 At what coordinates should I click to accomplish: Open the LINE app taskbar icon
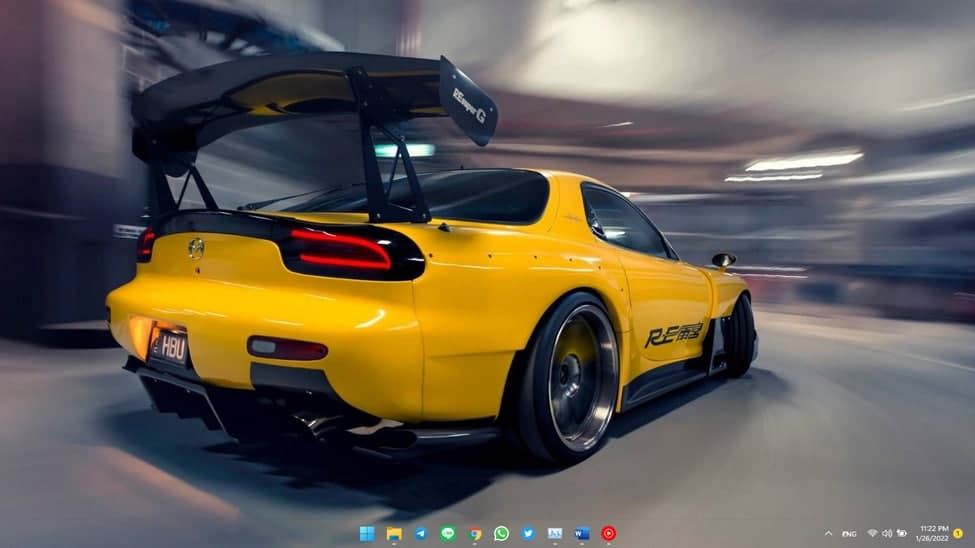pos(448,533)
